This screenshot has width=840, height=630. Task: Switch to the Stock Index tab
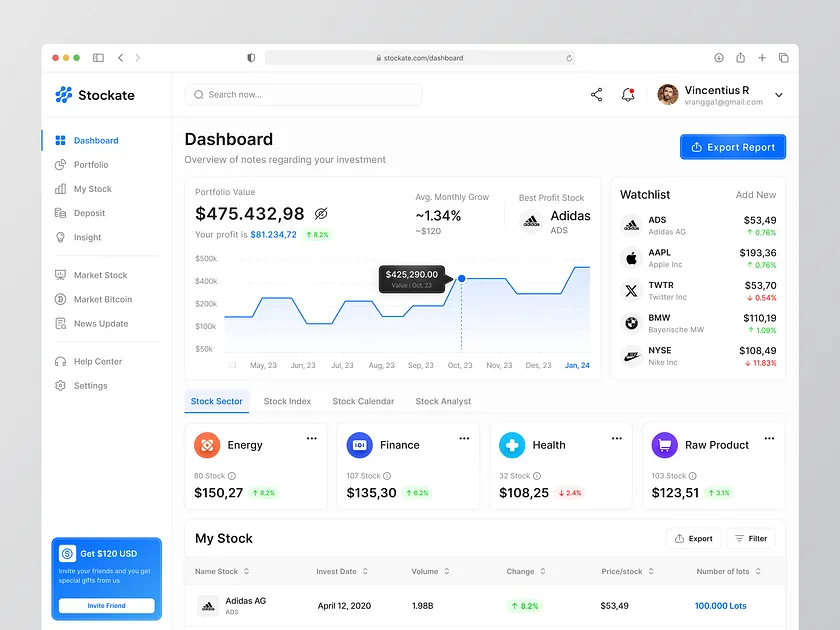[287, 400]
